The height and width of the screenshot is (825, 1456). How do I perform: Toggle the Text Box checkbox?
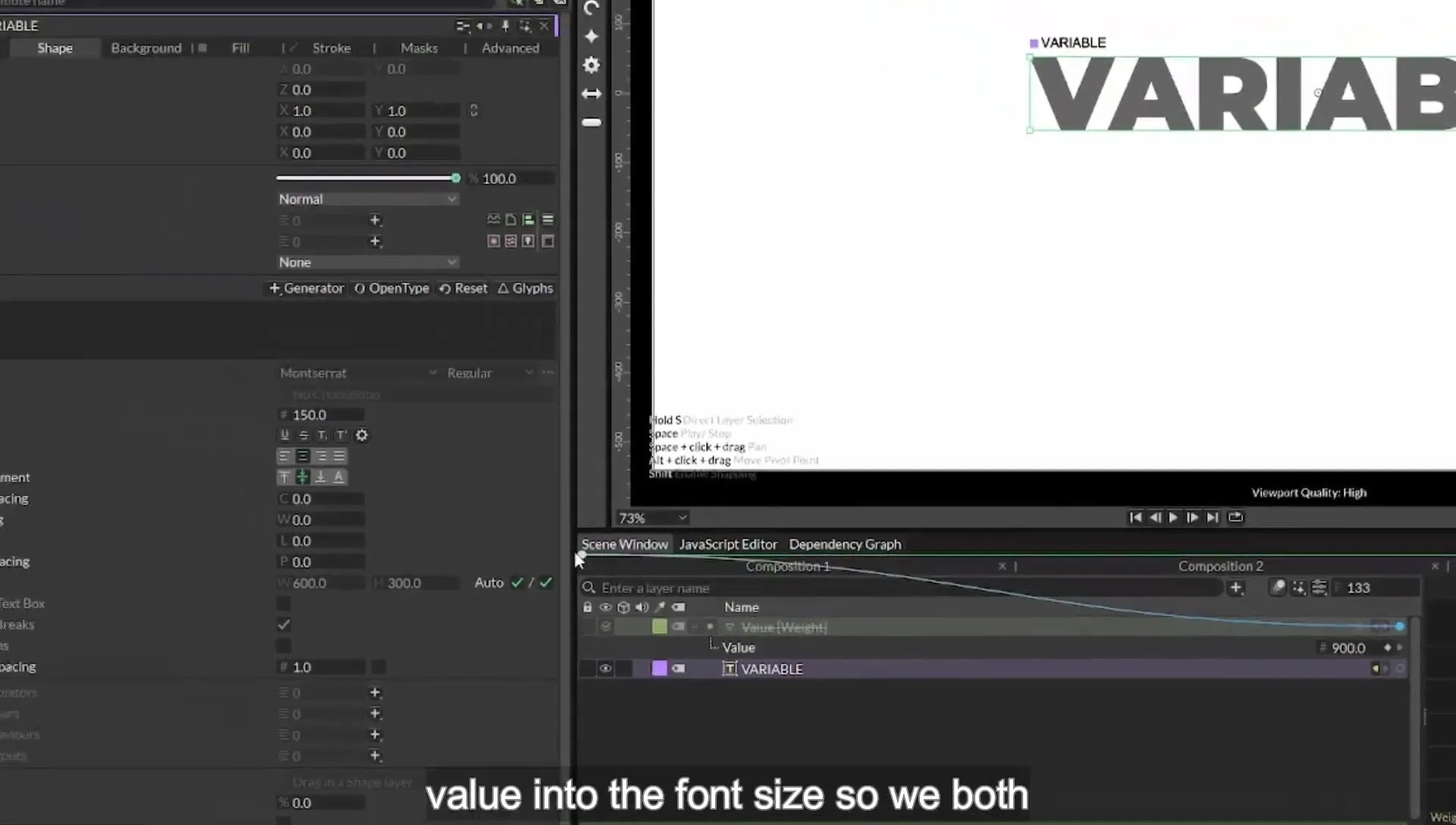tap(284, 604)
